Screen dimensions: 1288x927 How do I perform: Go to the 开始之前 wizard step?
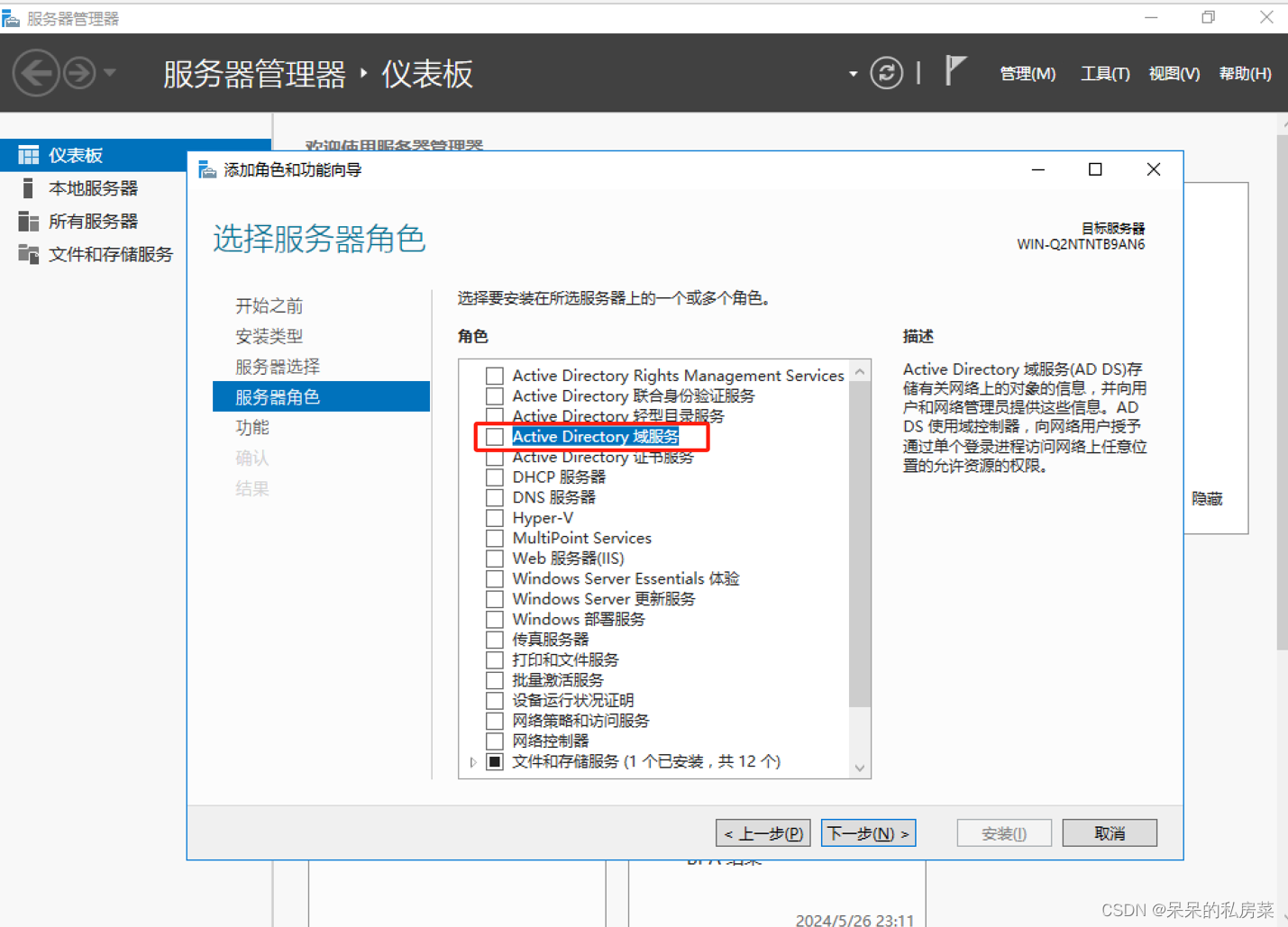(269, 305)
